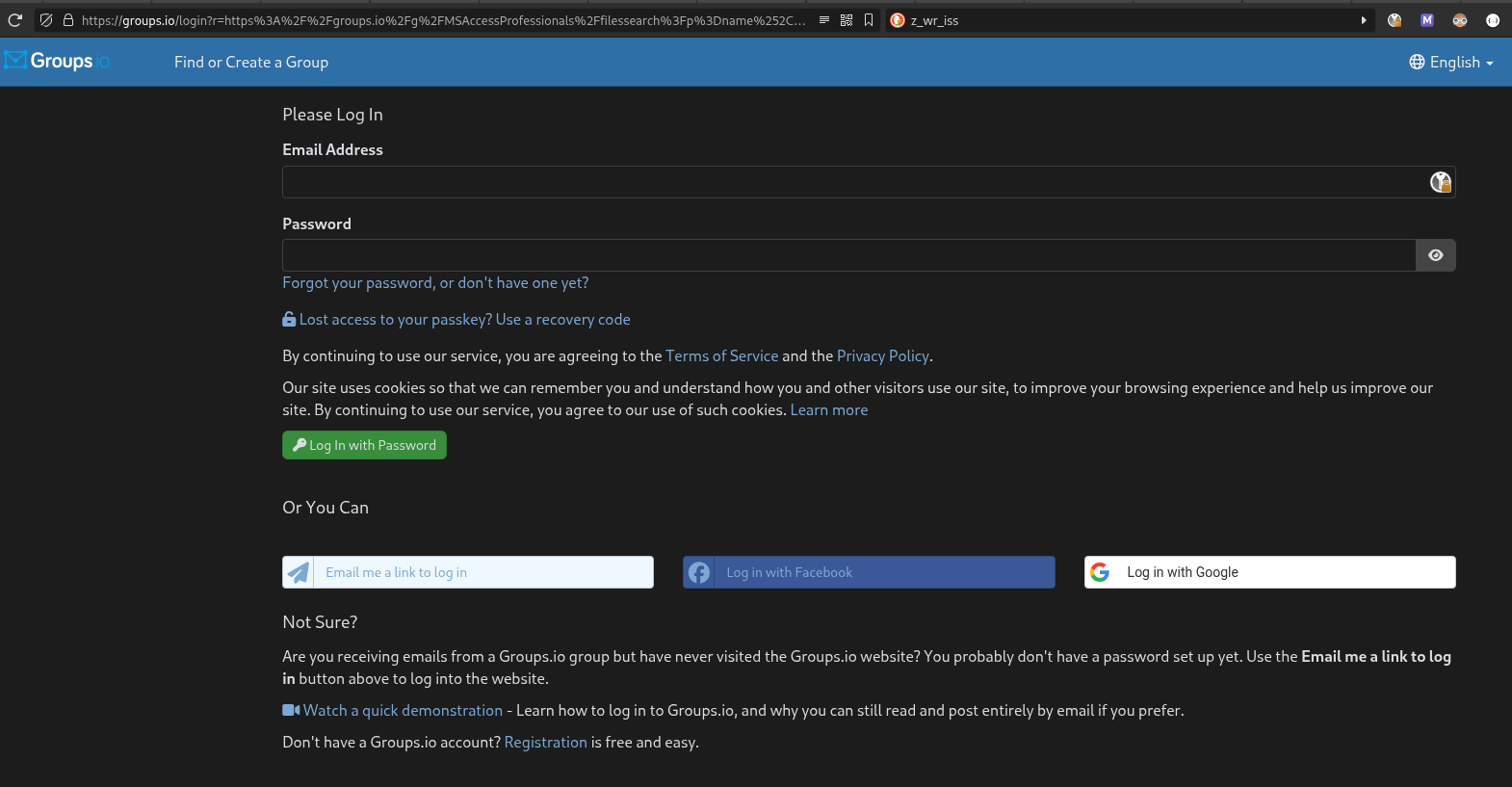This screenshot has width=1512, height=787.
Task: Toggle password visibility eye button
Action: [x=1436, y=255]
